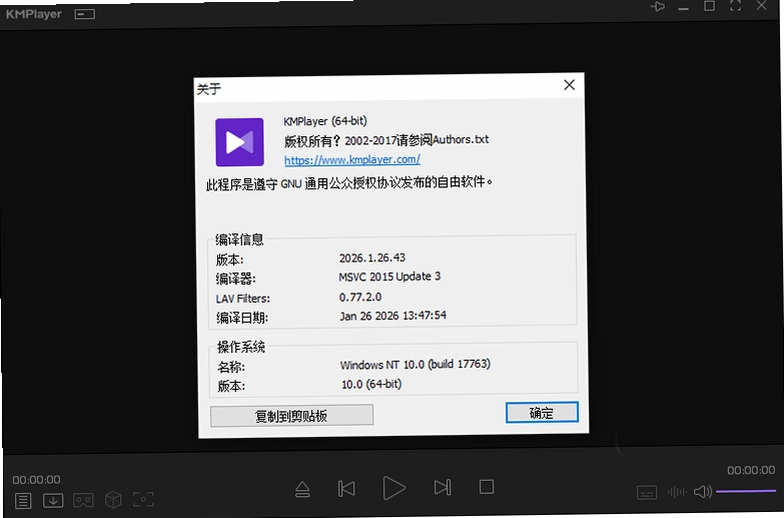This screenshot has width=784, height=518.
Task: Click the purple KMPlayer logo
Action: [x=240, y=142]
